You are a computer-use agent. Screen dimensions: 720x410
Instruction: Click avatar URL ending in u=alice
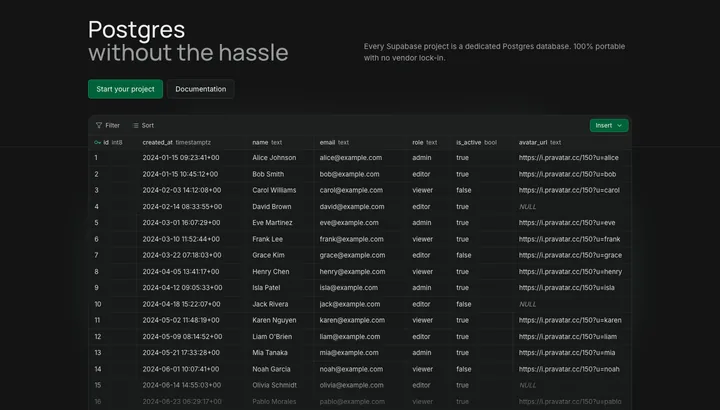click(569, 157)
